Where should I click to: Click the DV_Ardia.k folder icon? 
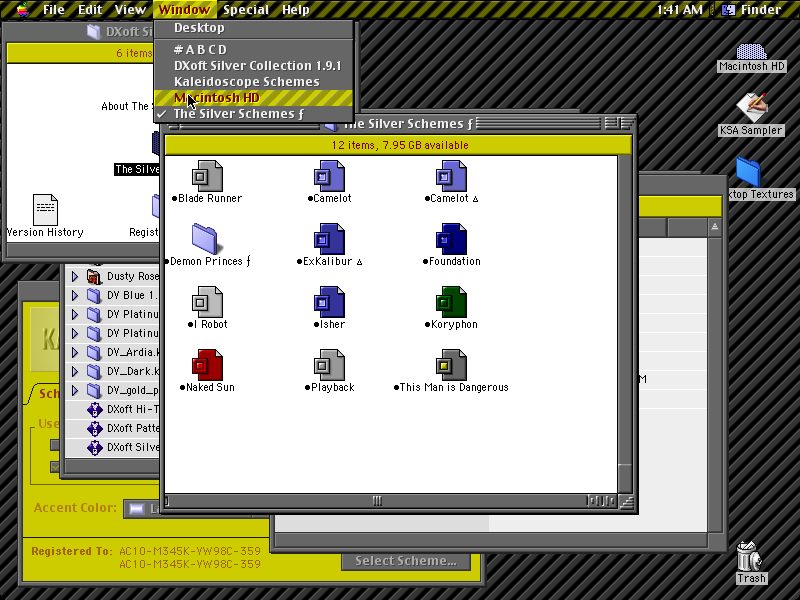point(94,353)
